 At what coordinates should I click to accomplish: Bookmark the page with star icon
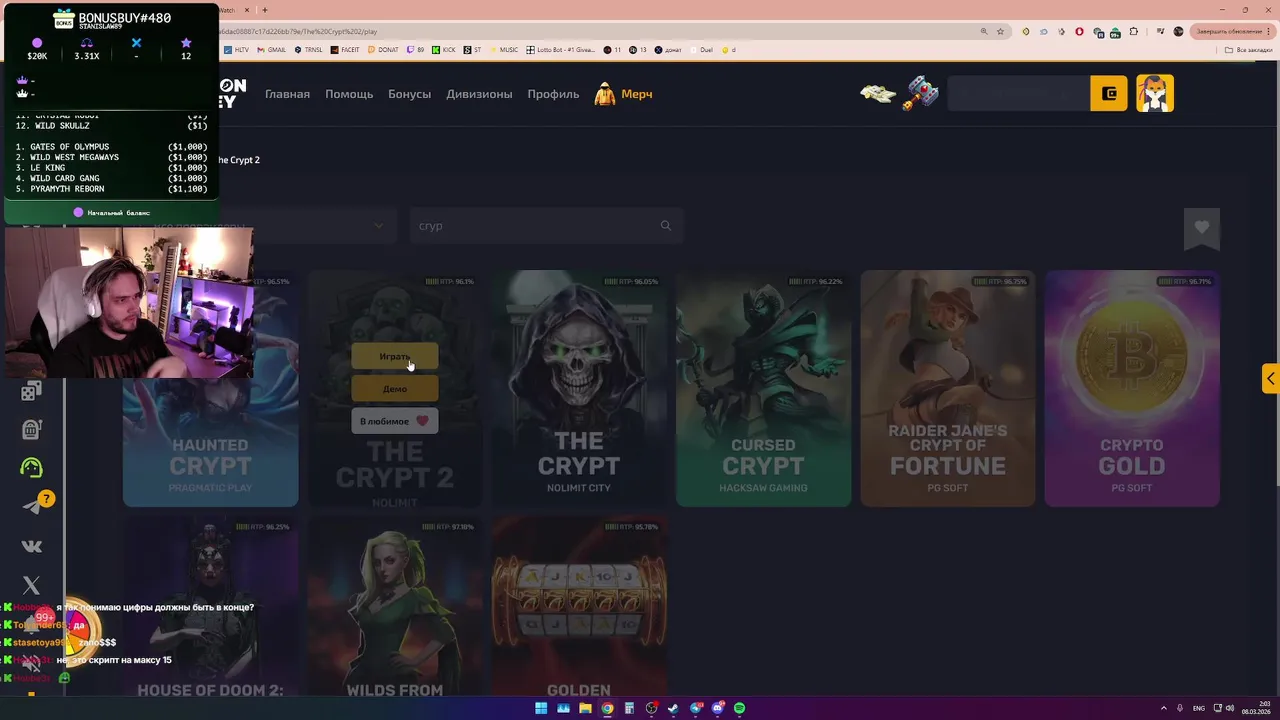coord(1000,31)
